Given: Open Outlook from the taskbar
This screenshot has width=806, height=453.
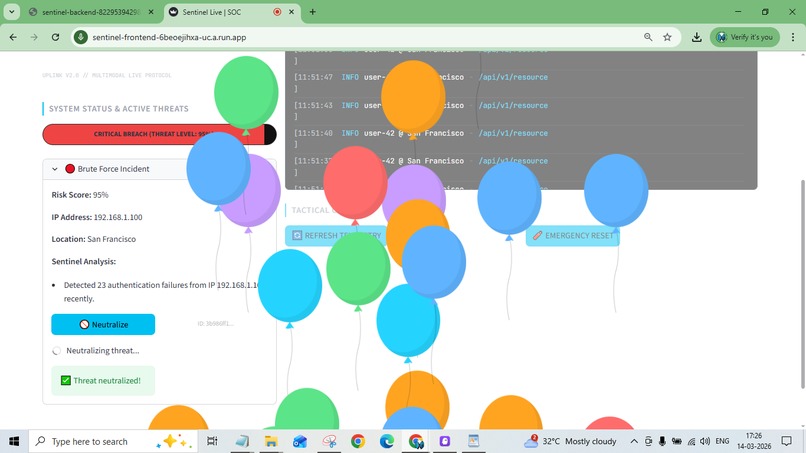Looking at the screenshot, I should pyautogui.click(x=300, y=441).
